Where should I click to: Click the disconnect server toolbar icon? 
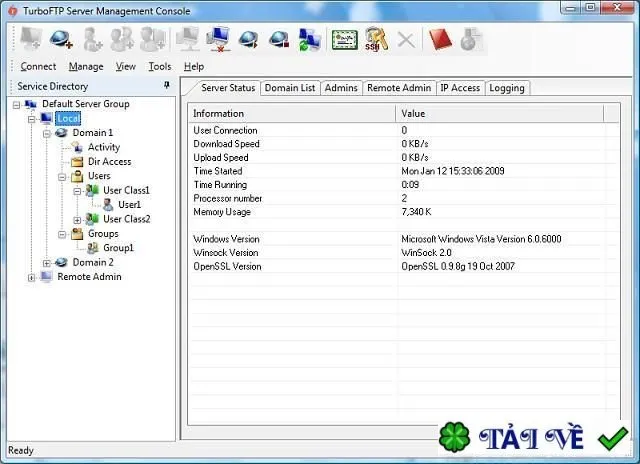tap(218, 39)
